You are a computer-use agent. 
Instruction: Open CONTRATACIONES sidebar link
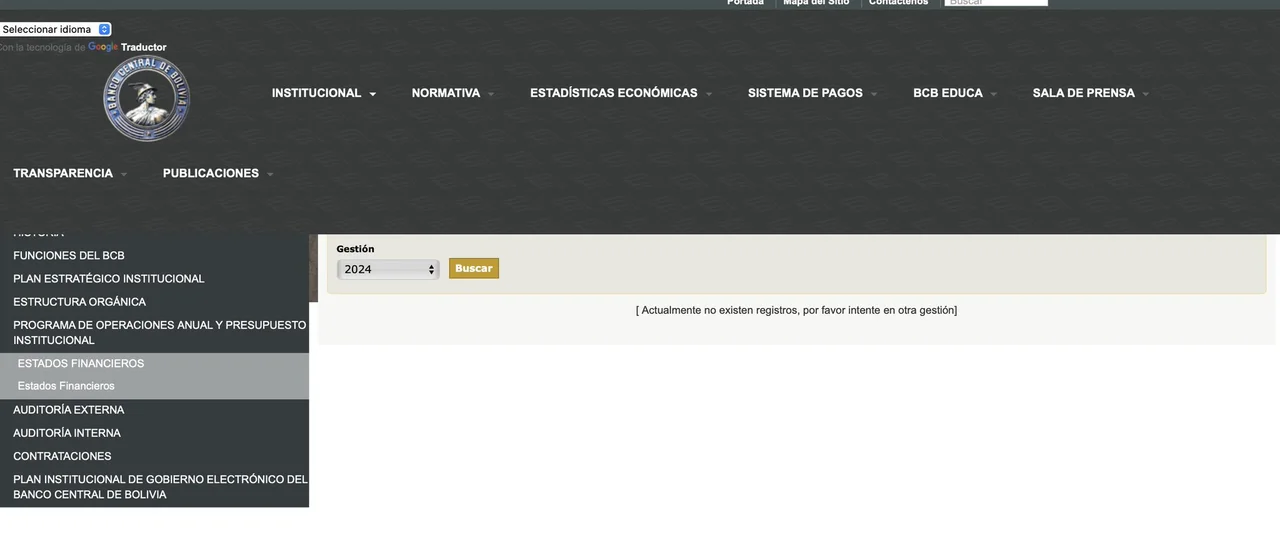[62, 456]
